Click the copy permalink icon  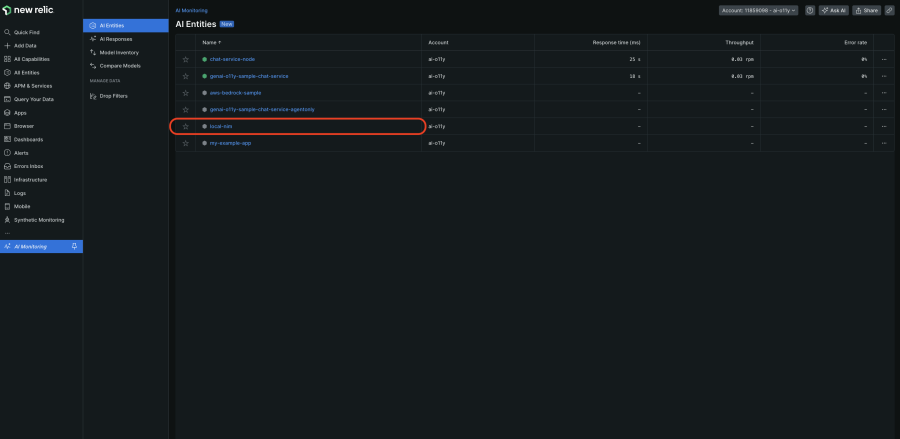(x=890, y=10)
